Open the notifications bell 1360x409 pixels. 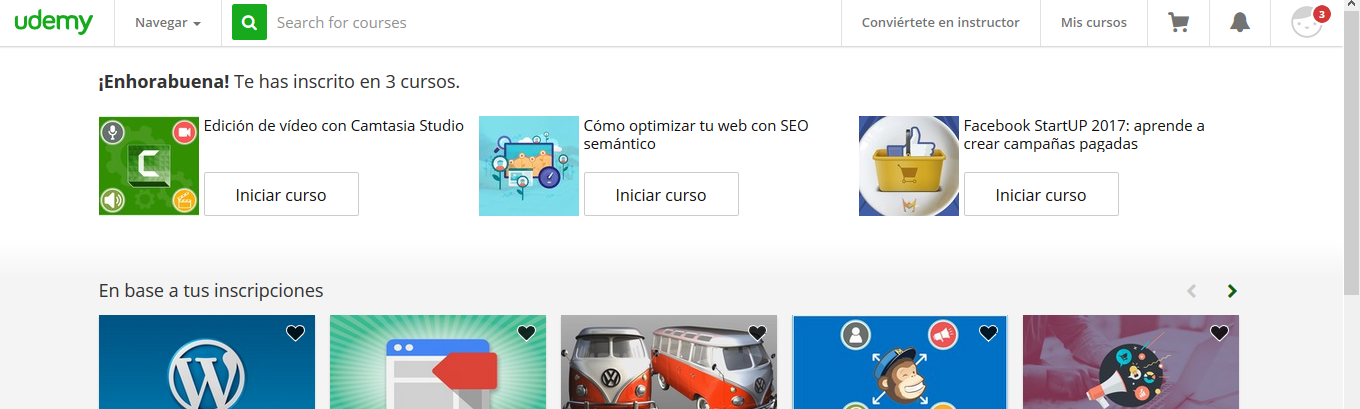tap(1240, 23)
